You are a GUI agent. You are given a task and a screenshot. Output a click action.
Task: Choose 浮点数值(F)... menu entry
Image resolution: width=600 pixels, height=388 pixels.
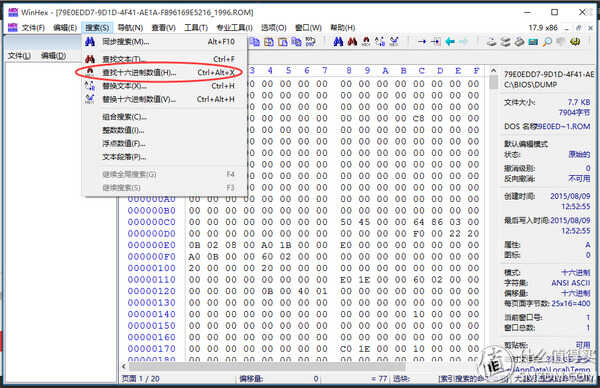click(164, 143)
